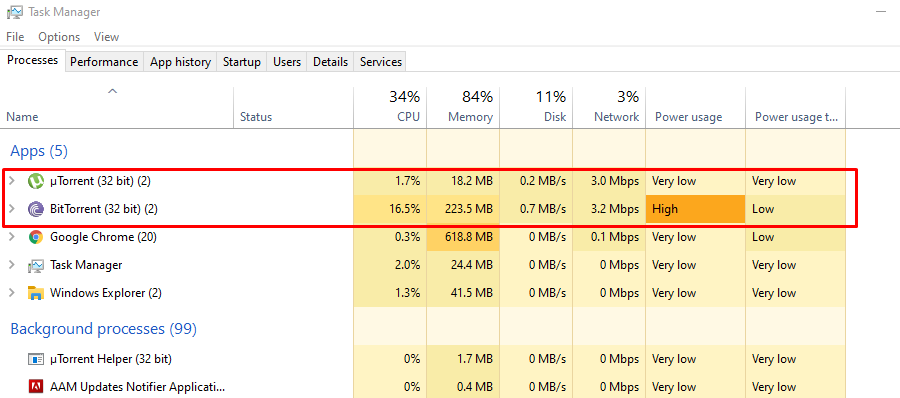Click the Task Manager row icon
Image resolution: width=900 pixels, height=398 pixels.
point(36,265)
